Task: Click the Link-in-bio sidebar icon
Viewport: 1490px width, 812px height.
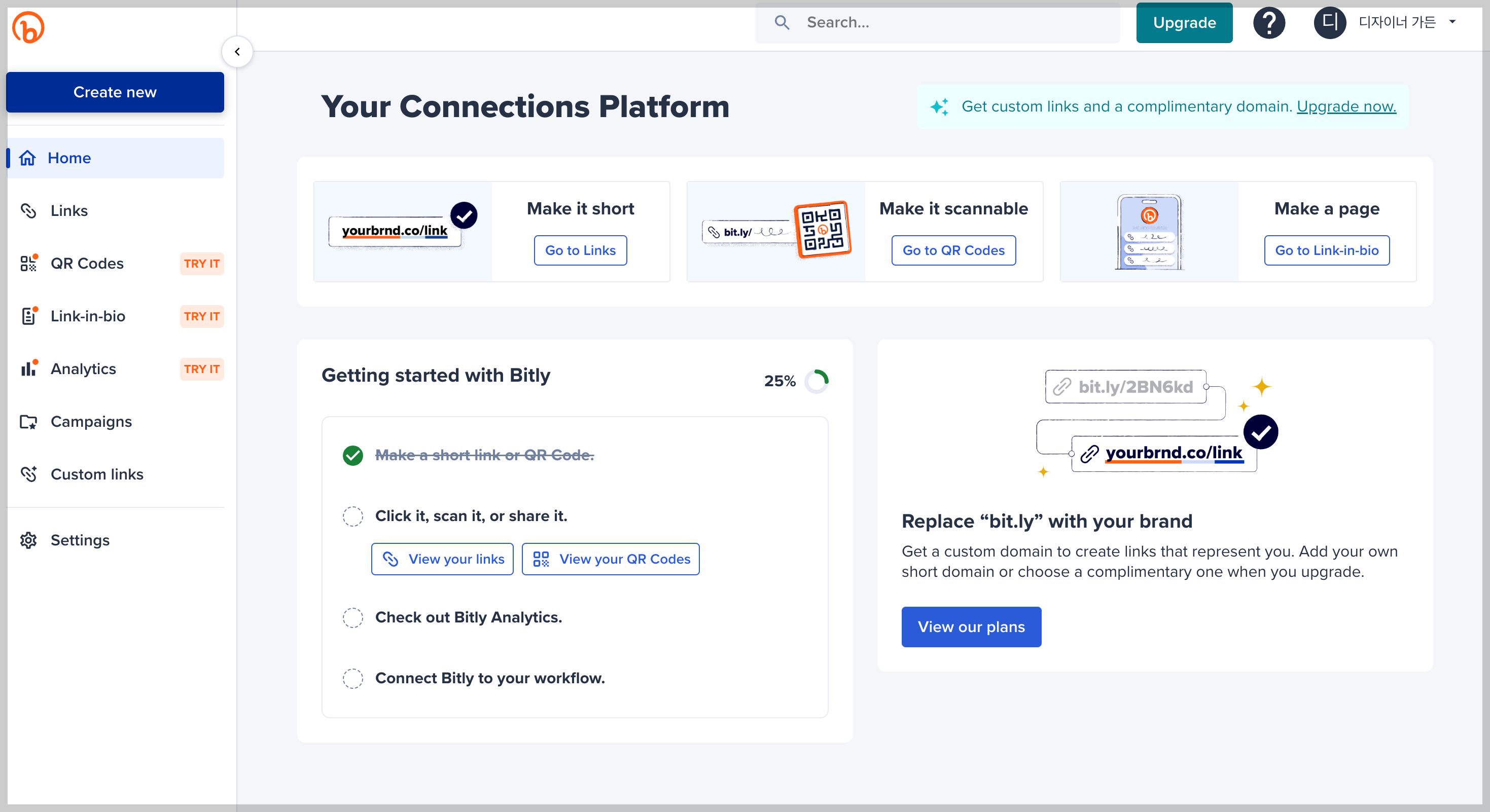Action: pos(28,316)
